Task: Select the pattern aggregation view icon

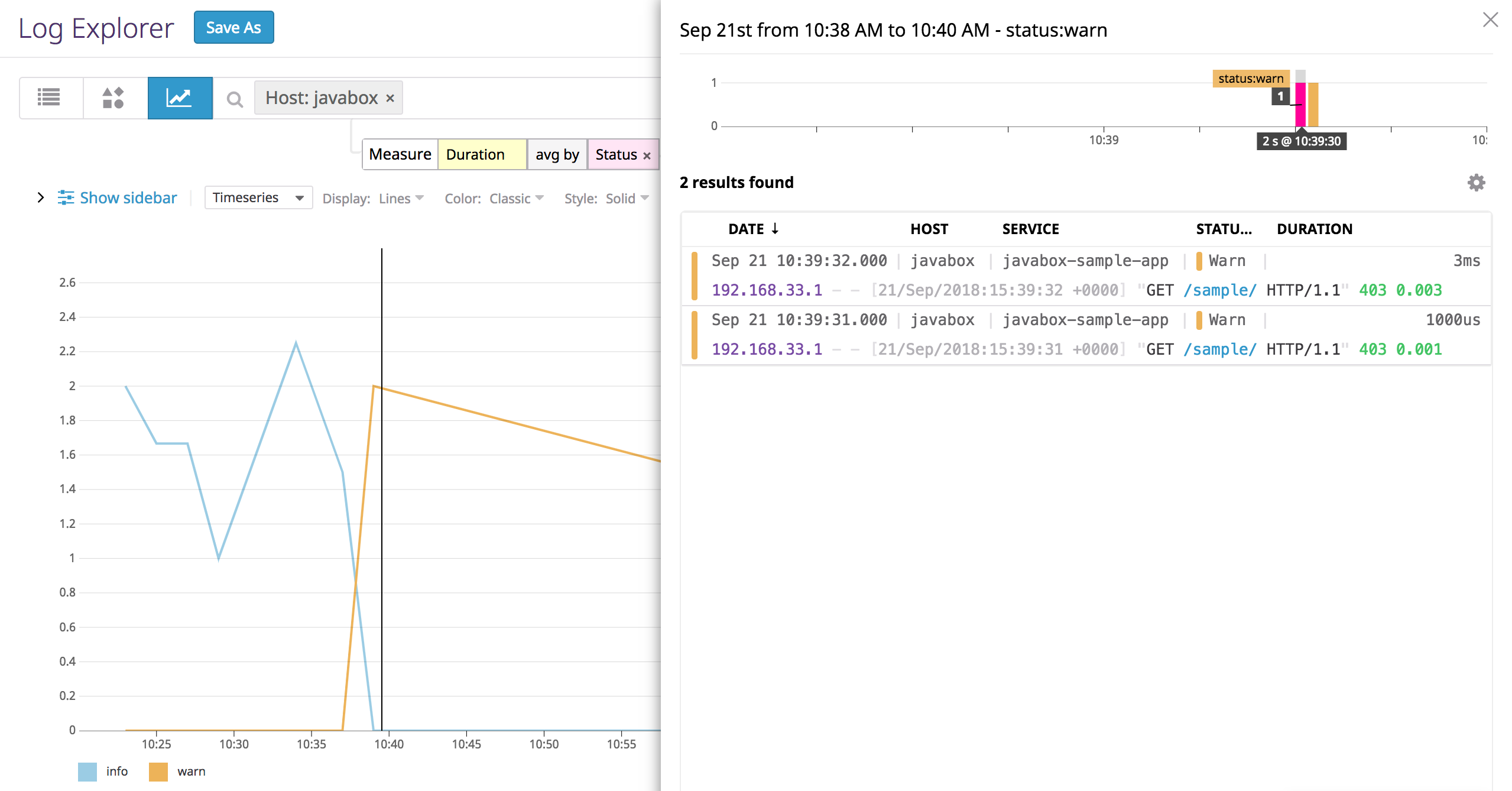Action: [112, 98]
